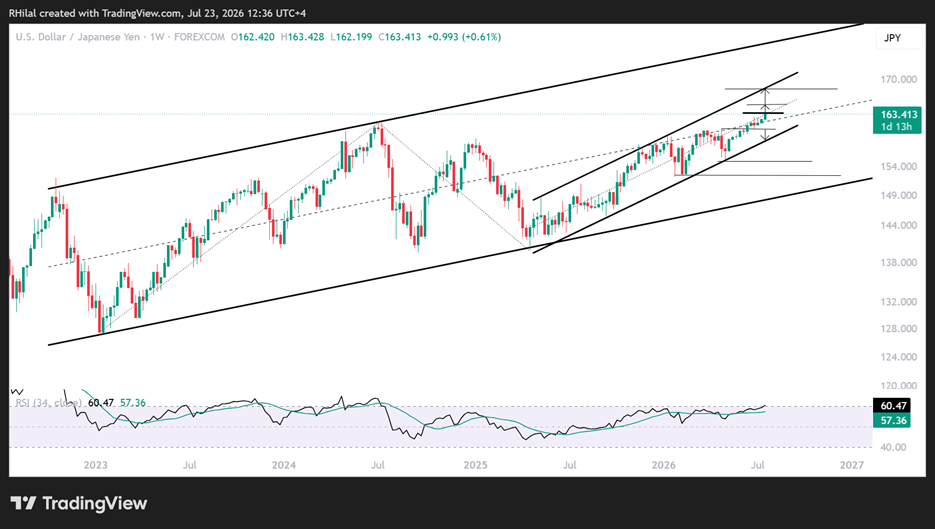935x529 pixels.
Task: Select the black 60.47 RSI value tag
Action: [x=892, y=406]
